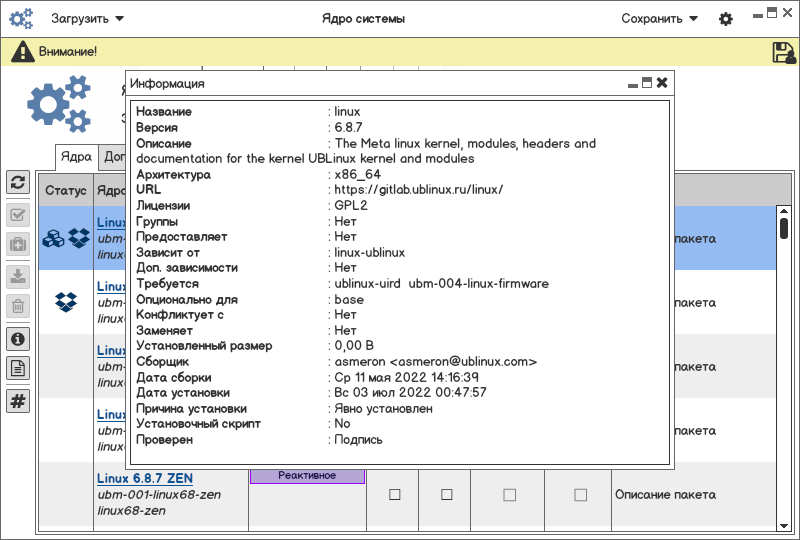Screen dimensions: 800x540
Task: Toggle last checkbox in Linux 6.8.7 ZEN row
Action: 580,494
